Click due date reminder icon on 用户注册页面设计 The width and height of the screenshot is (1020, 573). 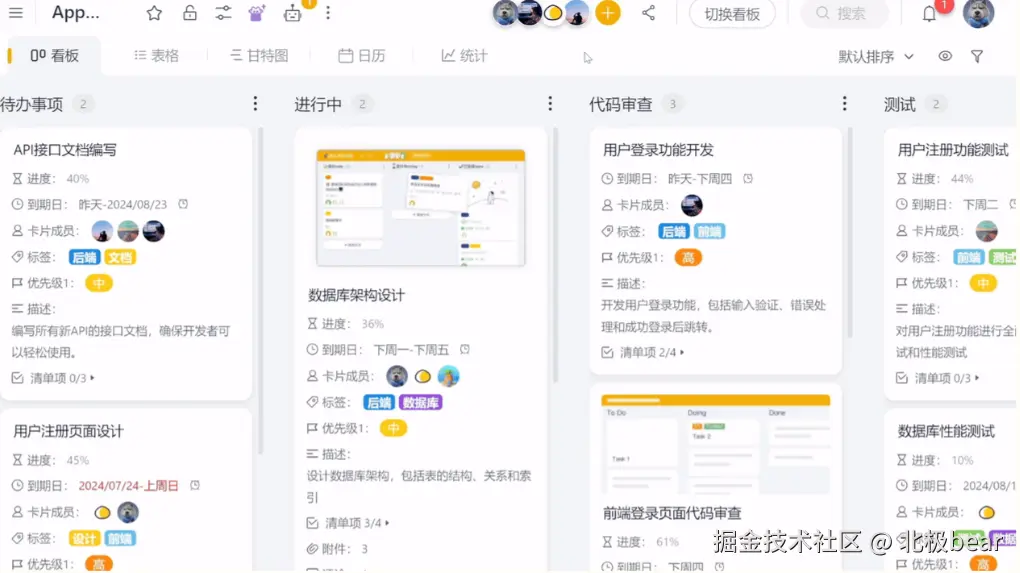coord(195,485)
